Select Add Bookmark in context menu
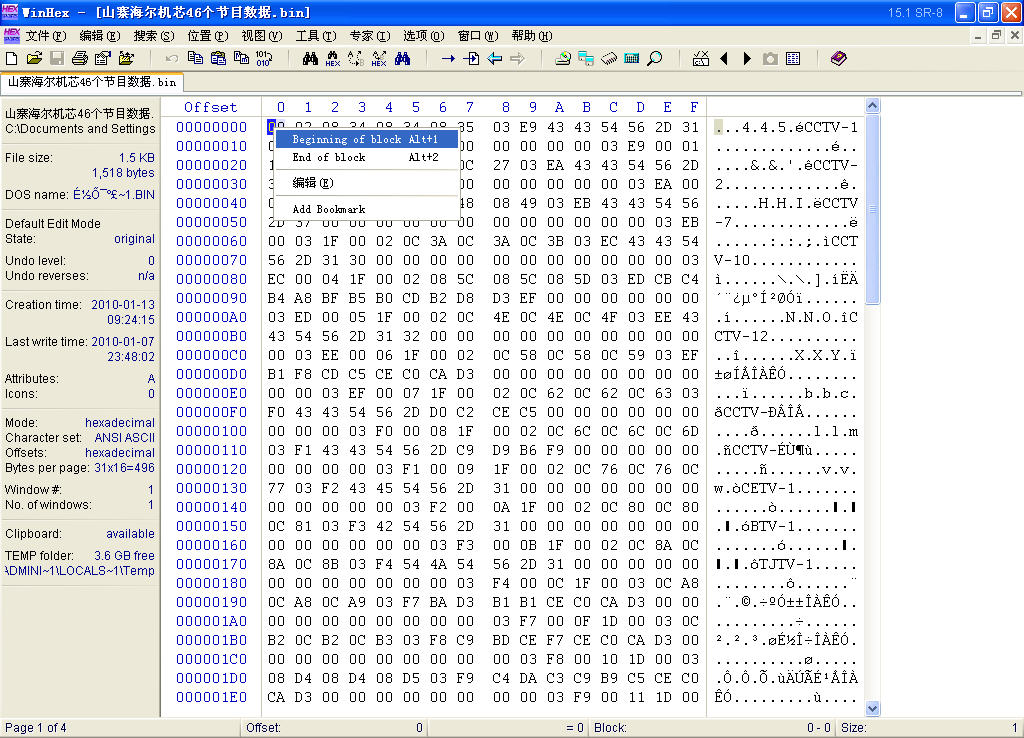Viewport: 1024px width, 738px height. click(x=366, y=209)
